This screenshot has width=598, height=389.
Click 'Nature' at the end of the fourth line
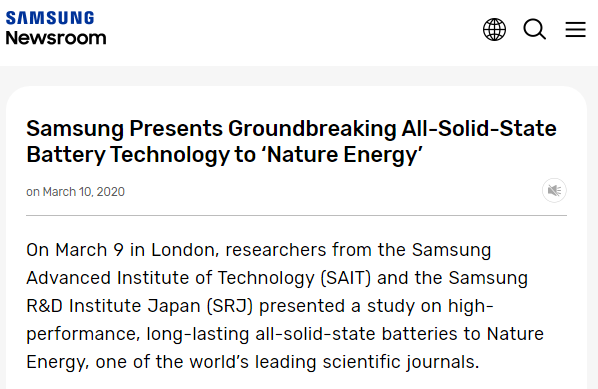pyautogui.click(x=515, y=334)
